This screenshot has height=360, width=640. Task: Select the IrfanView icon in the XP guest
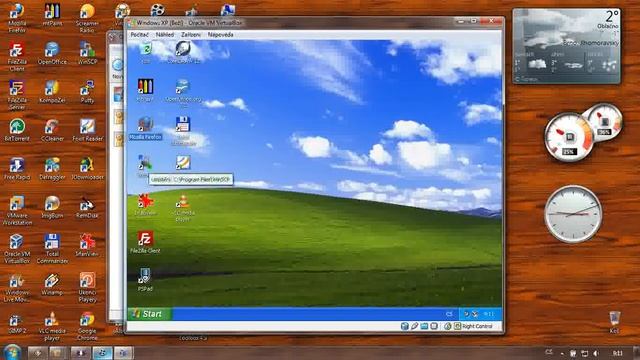coord(145,204)
